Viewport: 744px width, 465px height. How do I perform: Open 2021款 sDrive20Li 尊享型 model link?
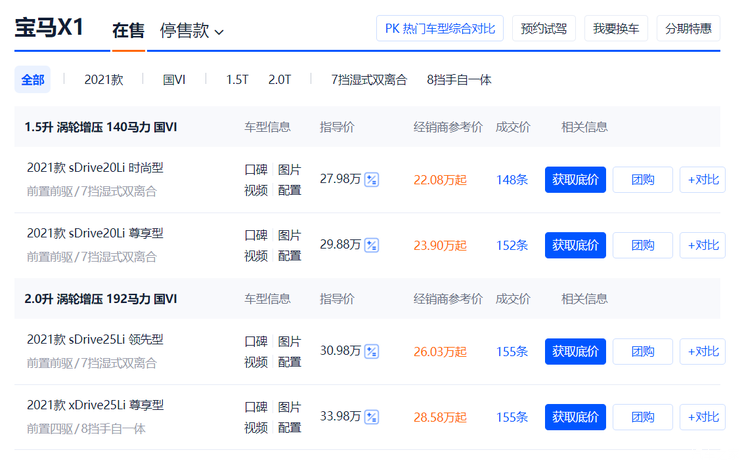(x=95, y=233)
